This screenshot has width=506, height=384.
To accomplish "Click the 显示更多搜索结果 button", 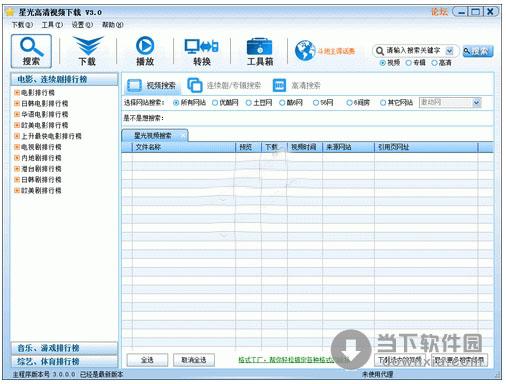I will 459,360.
